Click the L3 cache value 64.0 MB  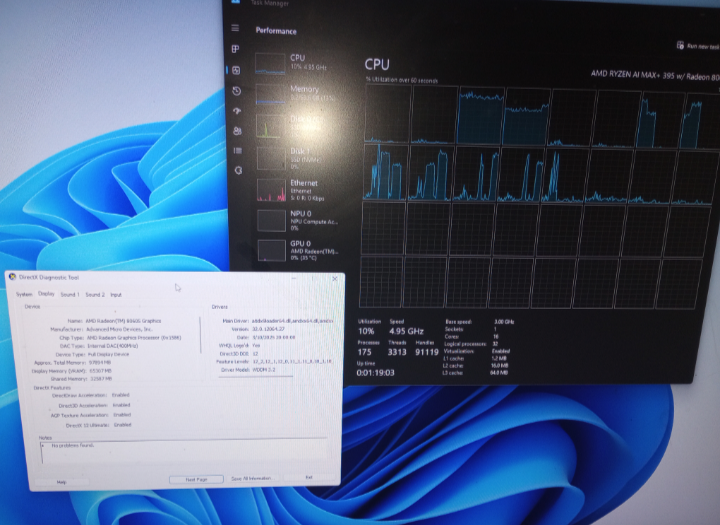(499, 373)
